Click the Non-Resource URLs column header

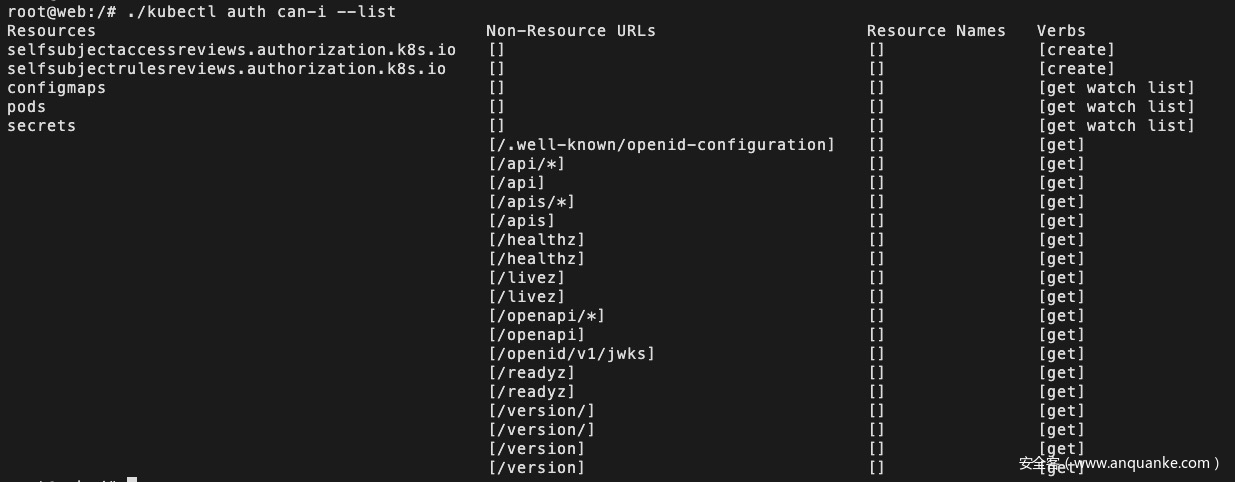[571, 31]
